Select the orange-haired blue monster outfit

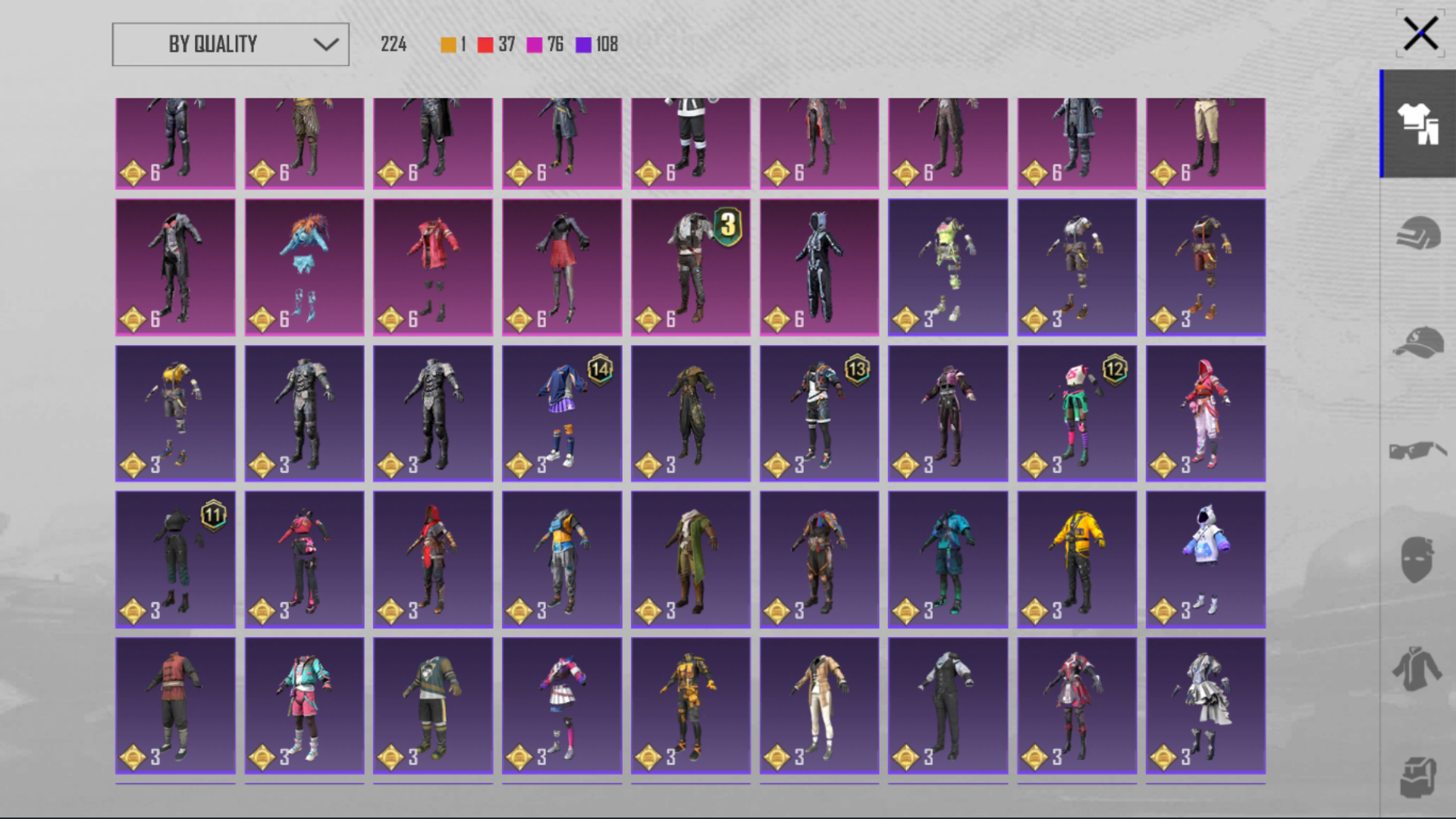[304, 267]
